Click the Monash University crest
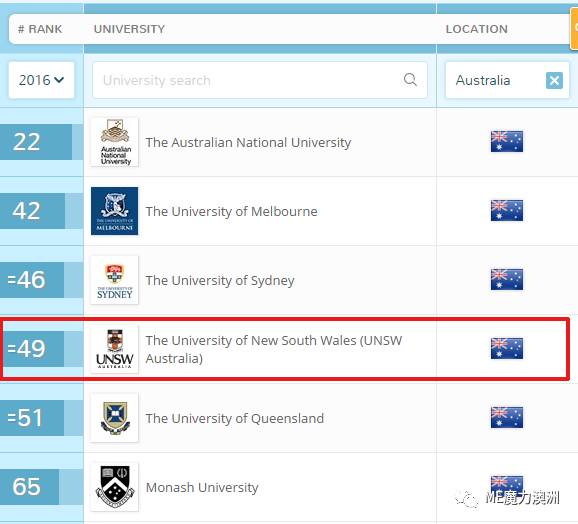Screen dimensions: 578x524 tap(115, 487)
